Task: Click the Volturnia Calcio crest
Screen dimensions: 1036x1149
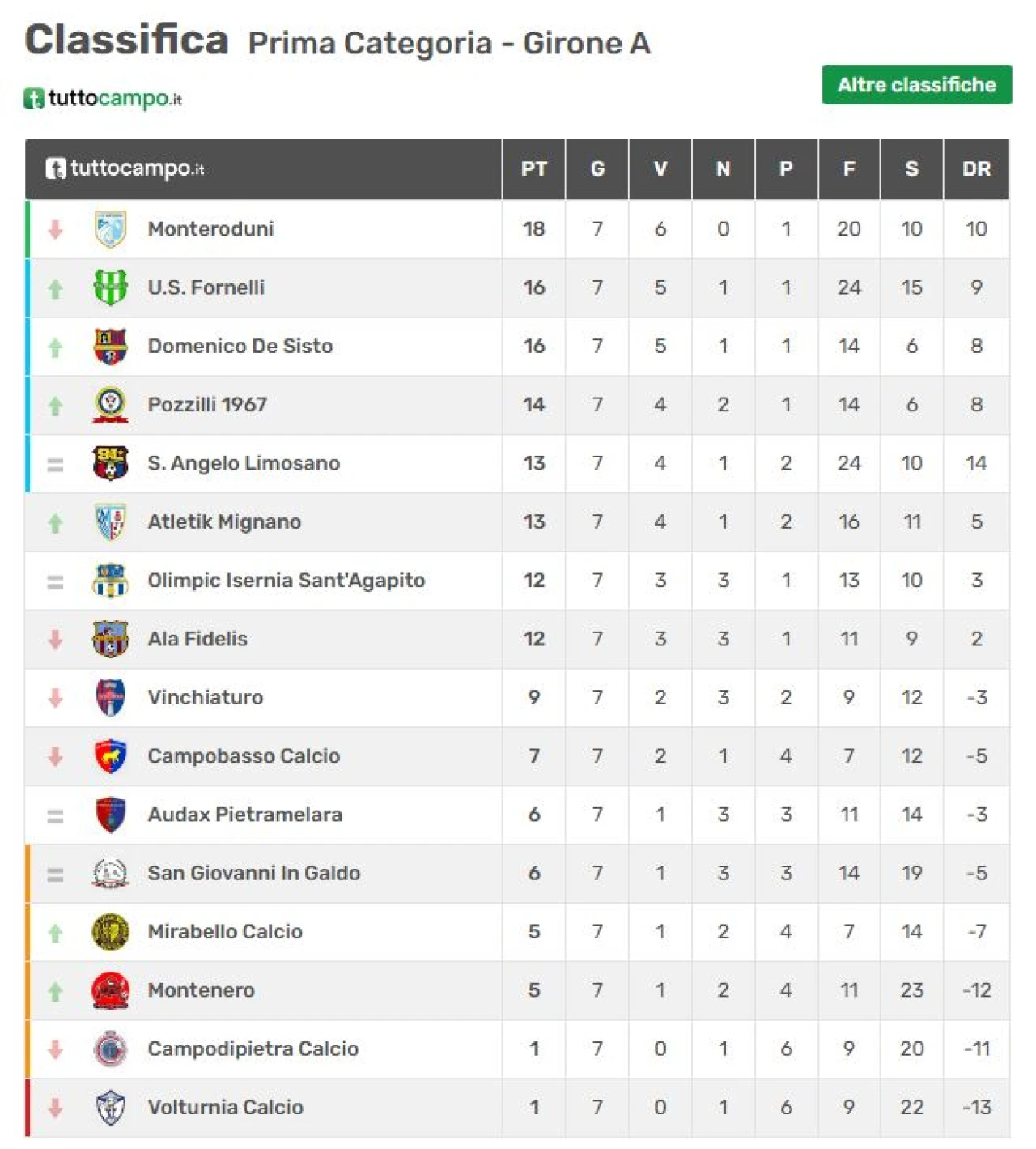Action: 110,1108
